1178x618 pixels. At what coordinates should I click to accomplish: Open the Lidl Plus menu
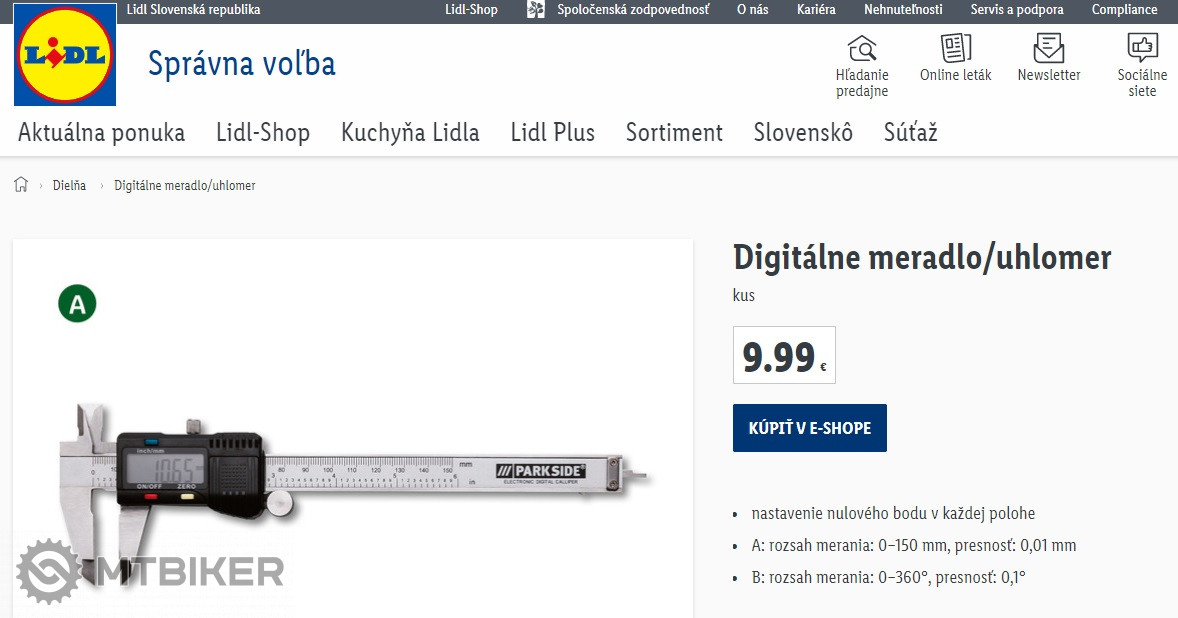point(552,133)
